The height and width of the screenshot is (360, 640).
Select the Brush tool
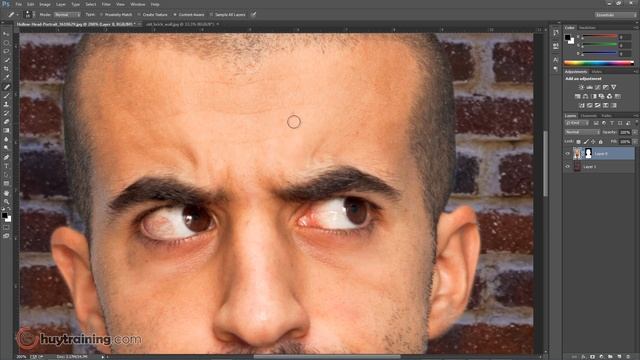click(7, 96)
